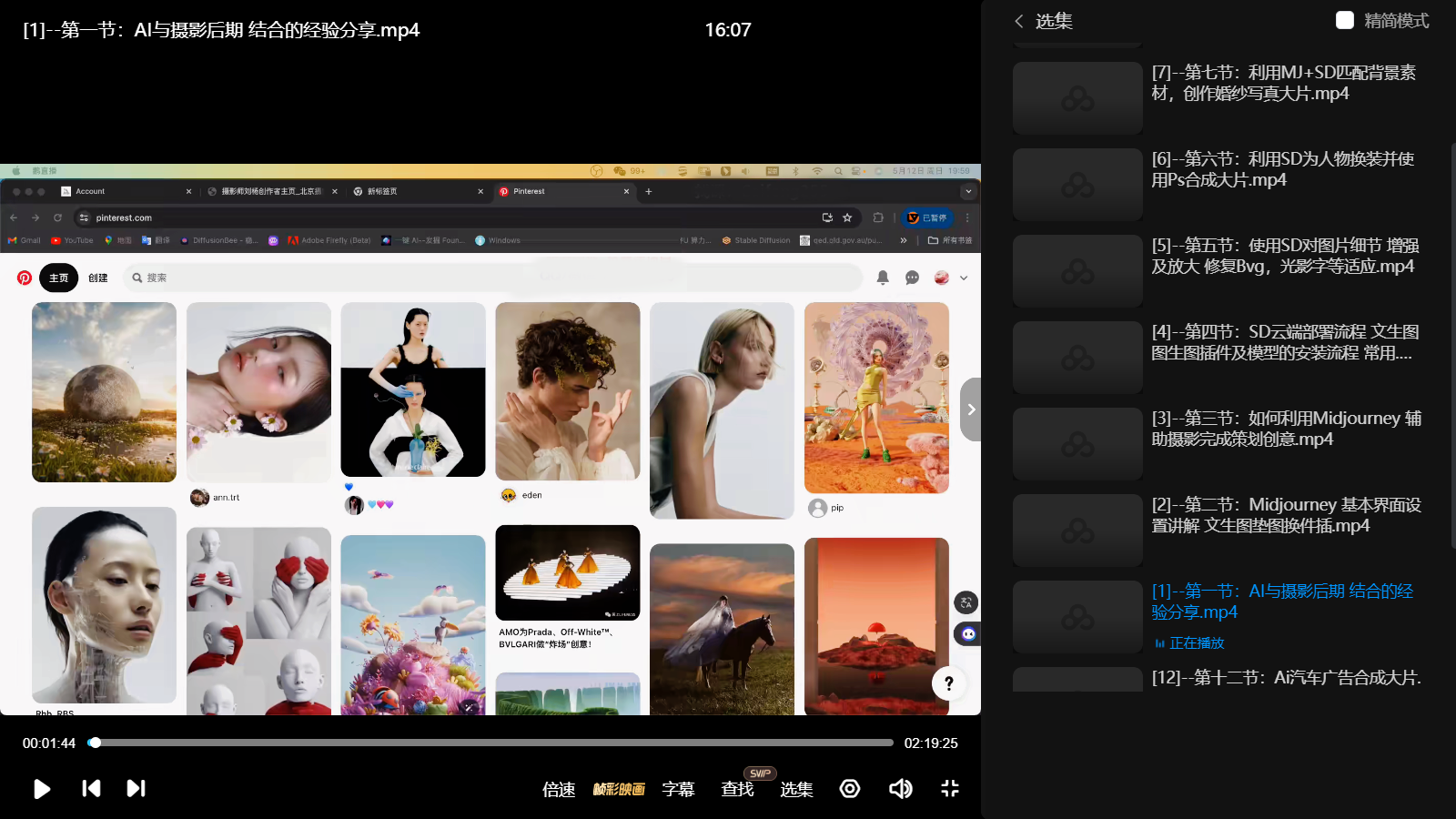Skip to previous video
Viewport: 1456px width, 819px height.
(91, 789)
